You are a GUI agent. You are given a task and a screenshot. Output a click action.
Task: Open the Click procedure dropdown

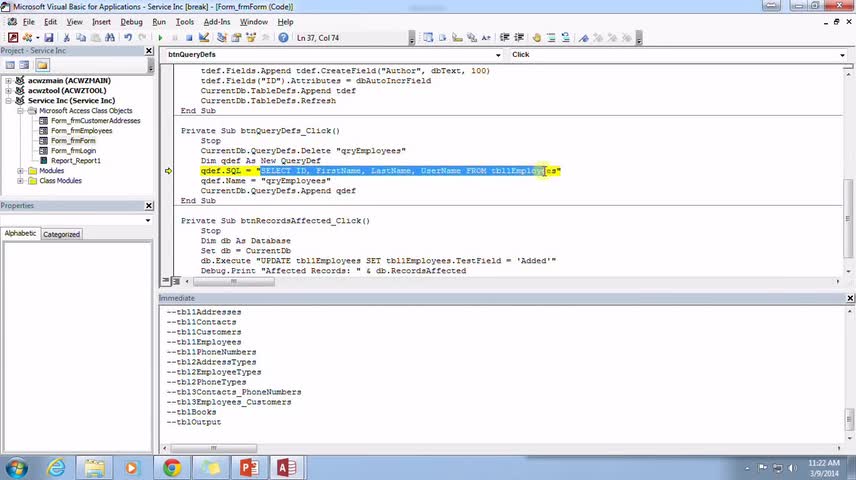(x=842, y=55)
